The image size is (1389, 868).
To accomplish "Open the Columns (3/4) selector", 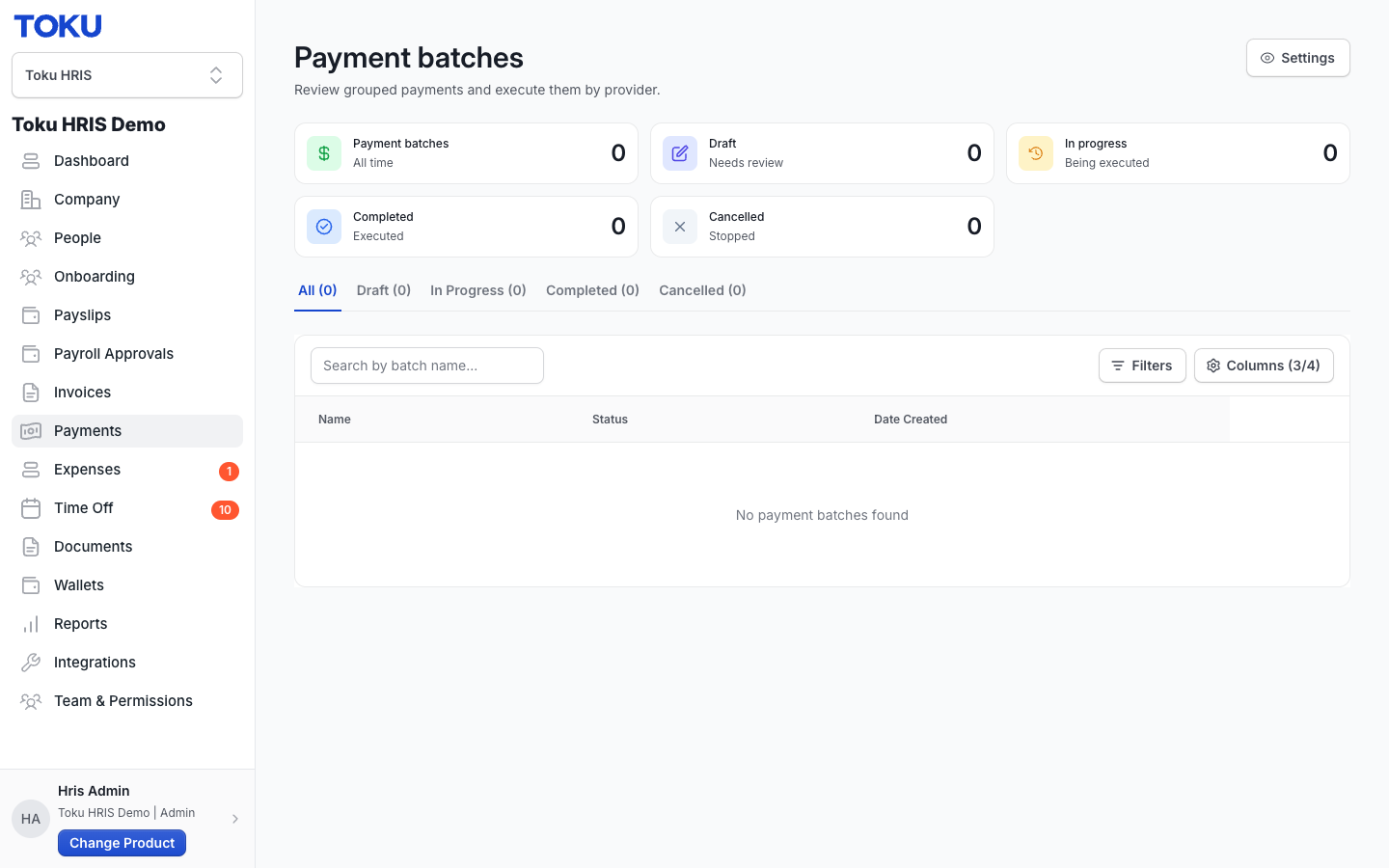I will 1264,366.
